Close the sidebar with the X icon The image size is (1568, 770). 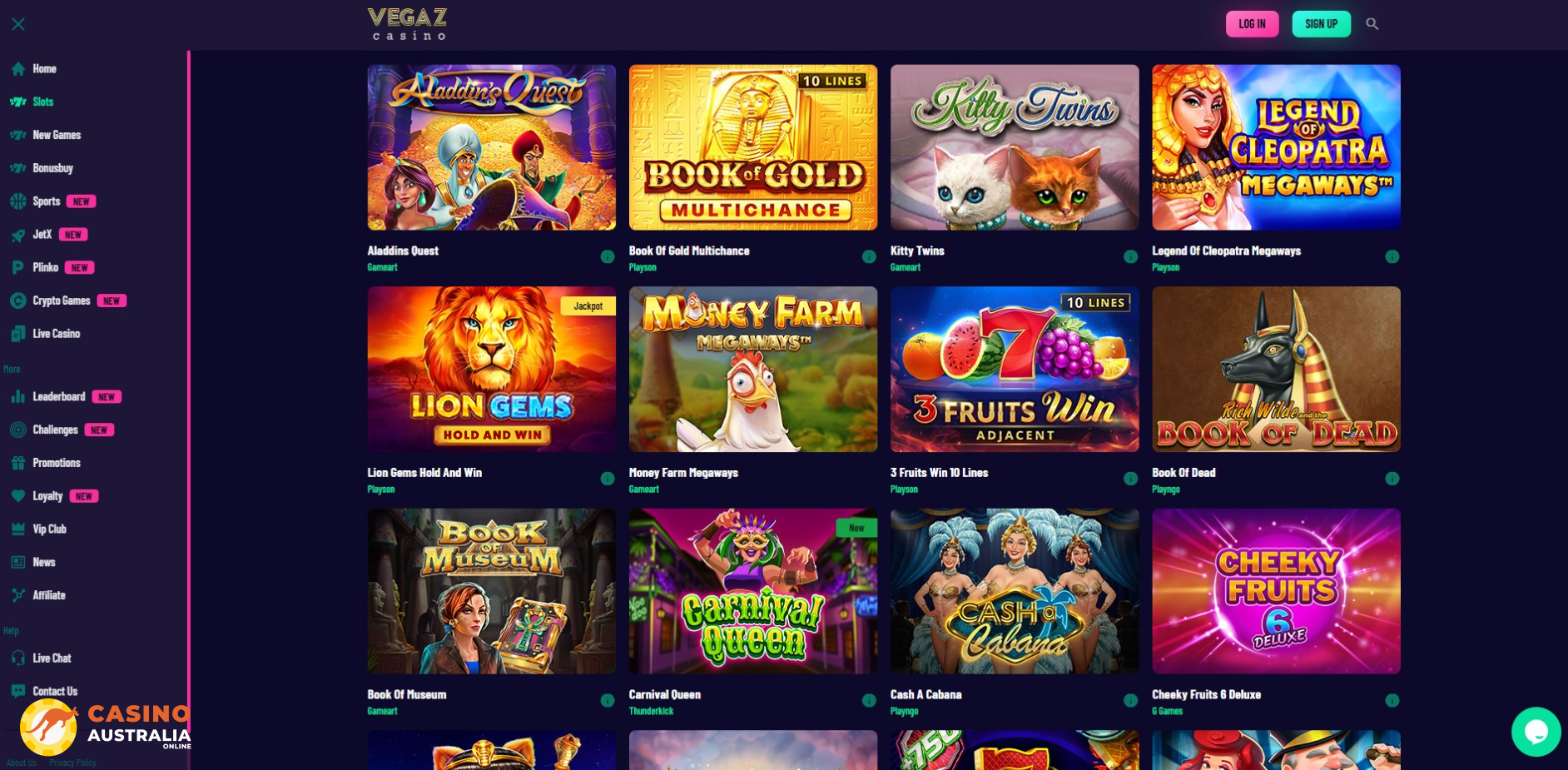18,24
